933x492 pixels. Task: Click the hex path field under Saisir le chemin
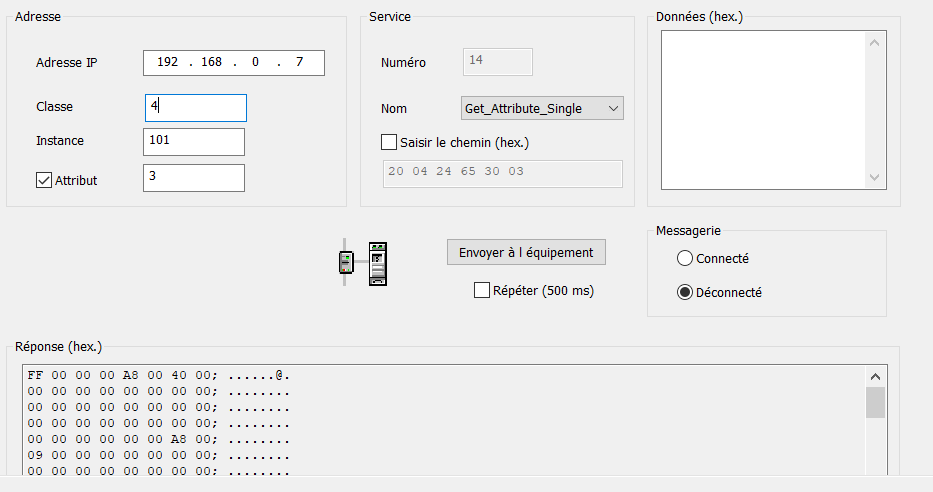(502, 172)
